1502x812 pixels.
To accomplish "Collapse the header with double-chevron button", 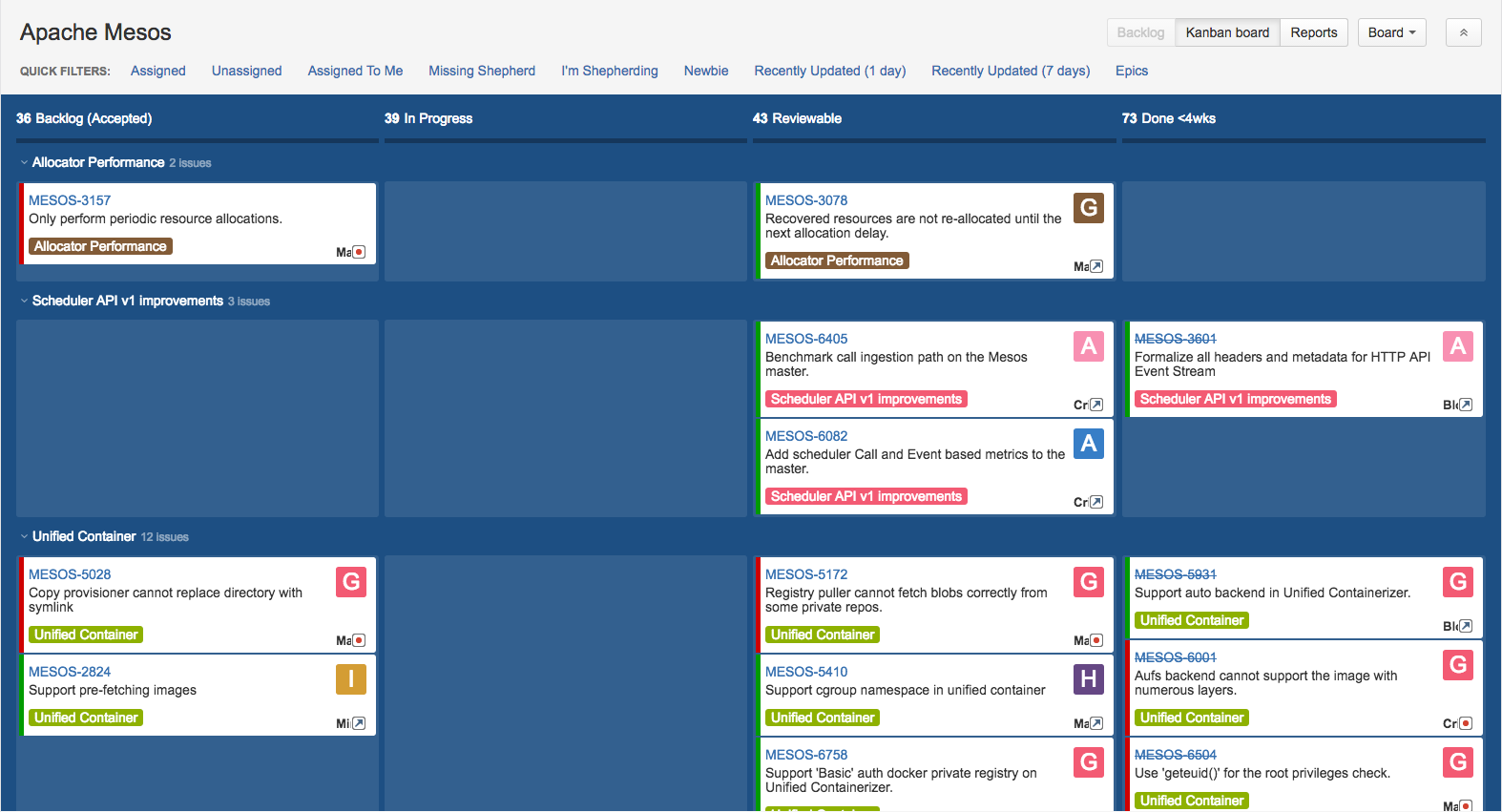I will click(1464, 32).
